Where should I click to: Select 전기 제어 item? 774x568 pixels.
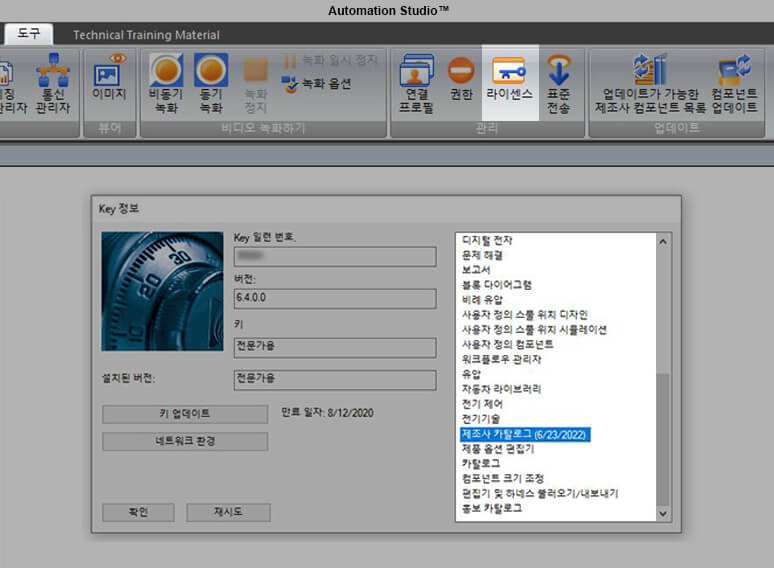click(482, 404)
